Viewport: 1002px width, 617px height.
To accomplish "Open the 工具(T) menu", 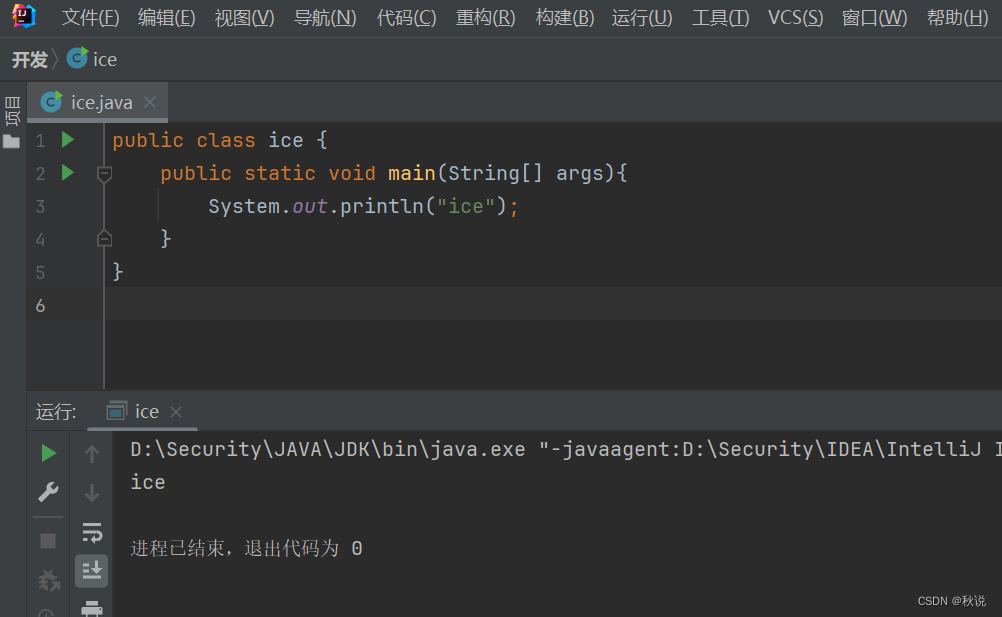I will point(721,18).
